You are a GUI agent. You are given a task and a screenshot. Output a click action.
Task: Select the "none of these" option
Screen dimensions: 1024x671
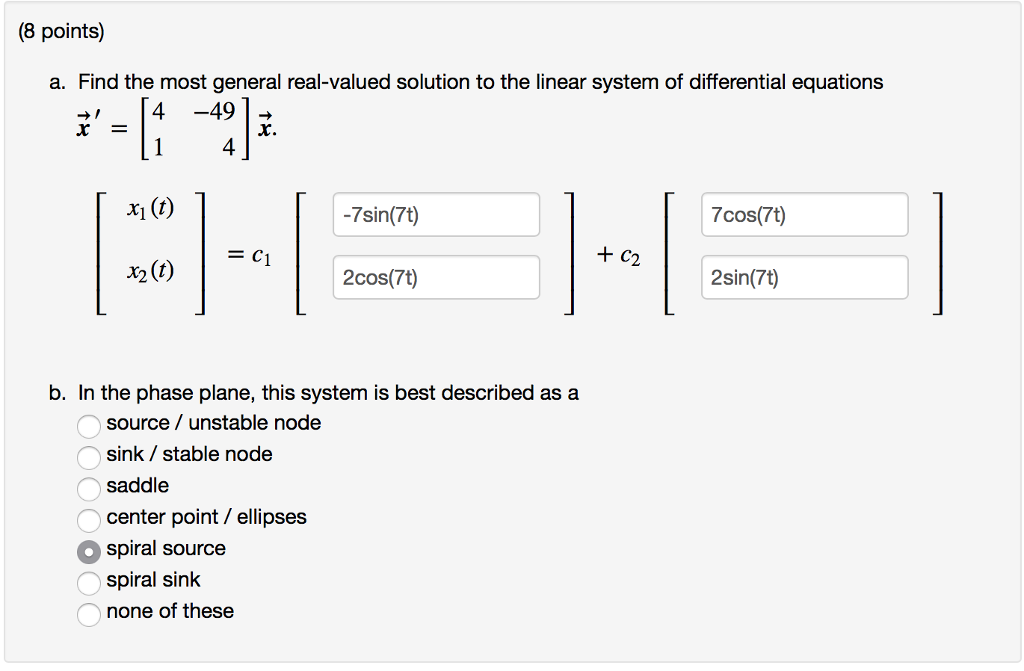coord(88,611)
